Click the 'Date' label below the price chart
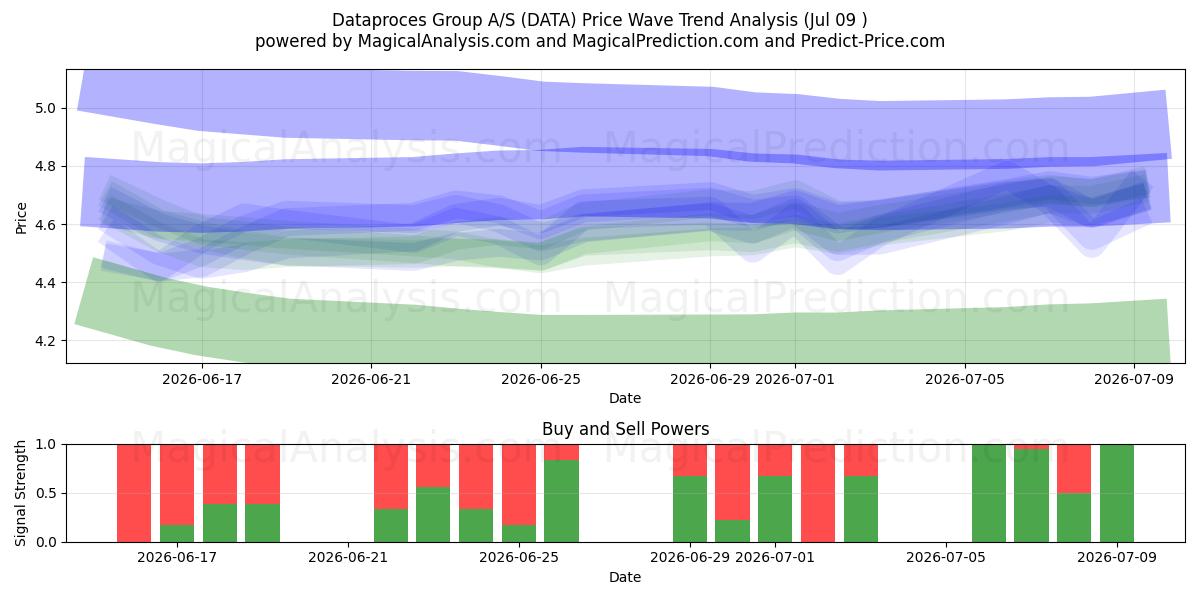This screenshot has width=1200, height=600. click(625, 398)
